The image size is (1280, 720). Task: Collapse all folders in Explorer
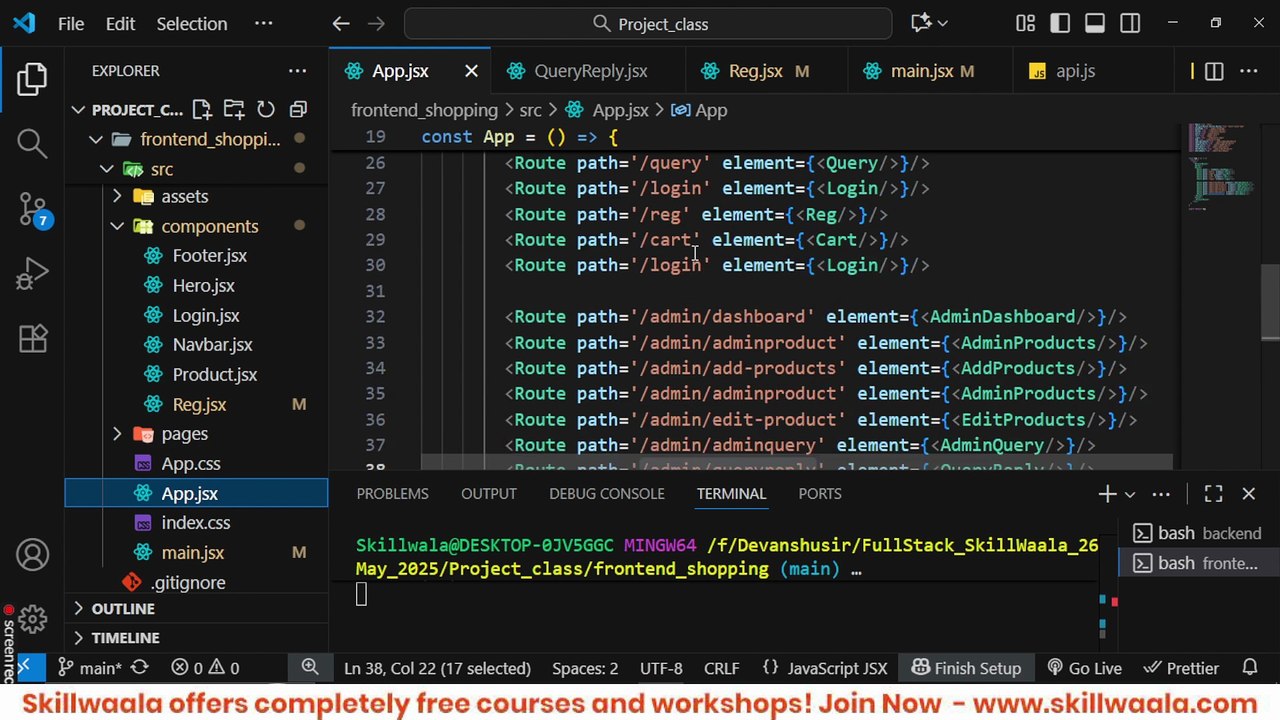pyautogui.click(x=298, y=110)
